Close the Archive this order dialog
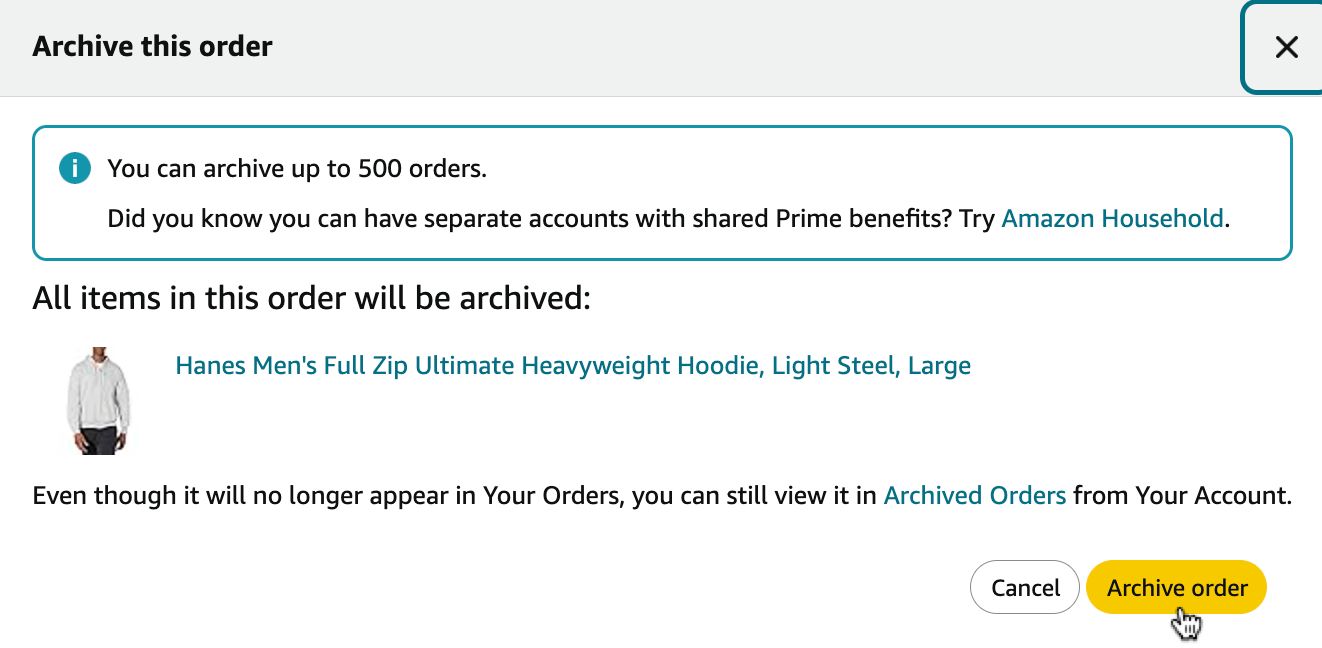1322x648 pixels. (1286, 47)
